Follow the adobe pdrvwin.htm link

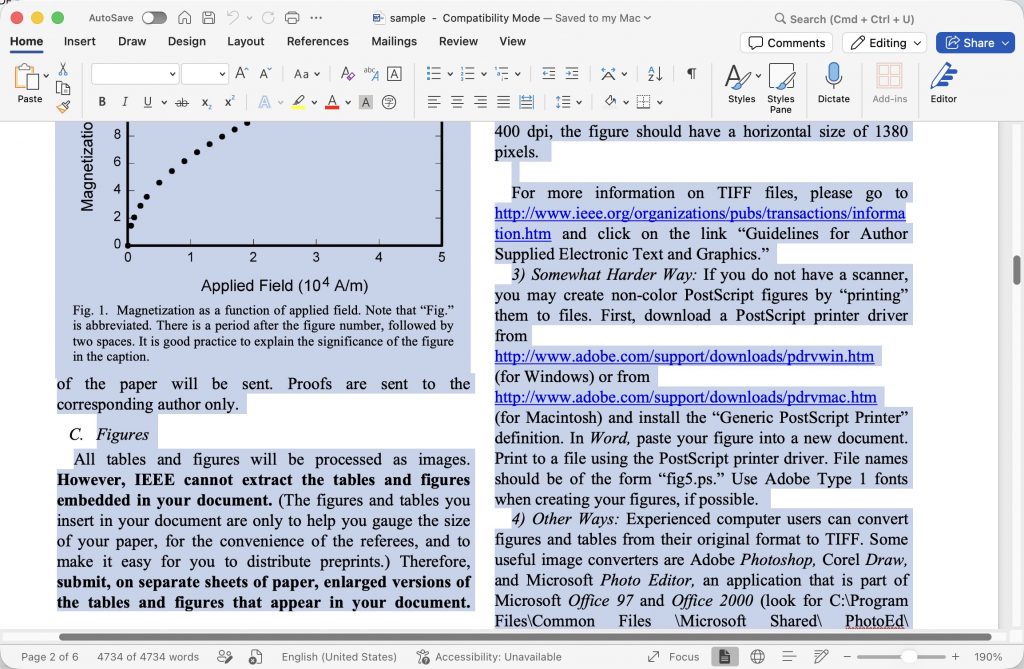[x=684, y=356]
